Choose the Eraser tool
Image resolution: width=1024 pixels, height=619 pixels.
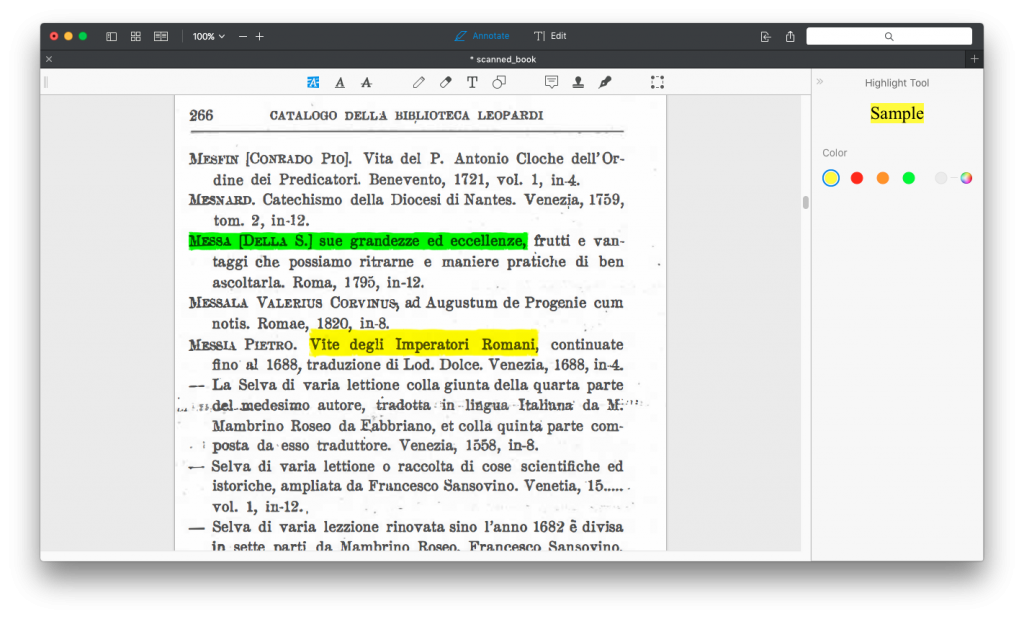click(x=446, y=82)
